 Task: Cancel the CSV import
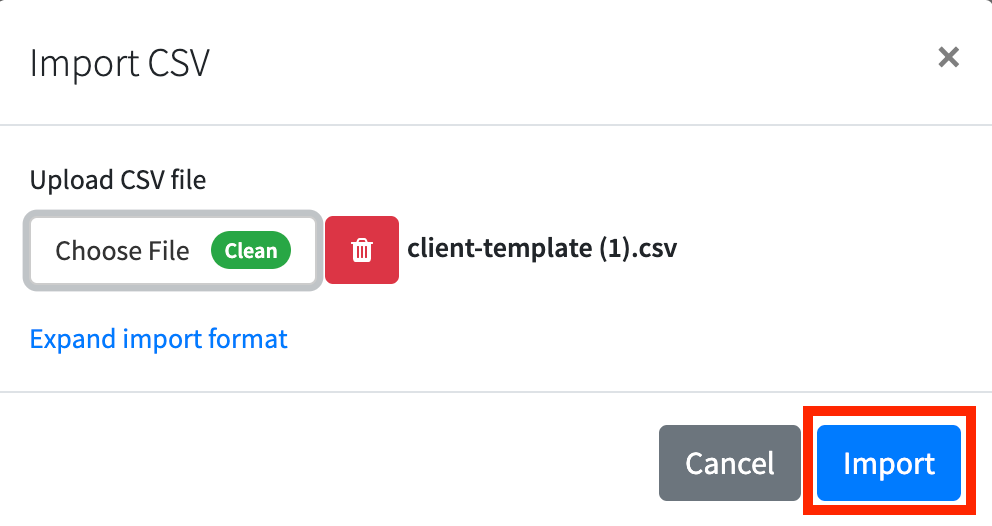click(729, 463)
